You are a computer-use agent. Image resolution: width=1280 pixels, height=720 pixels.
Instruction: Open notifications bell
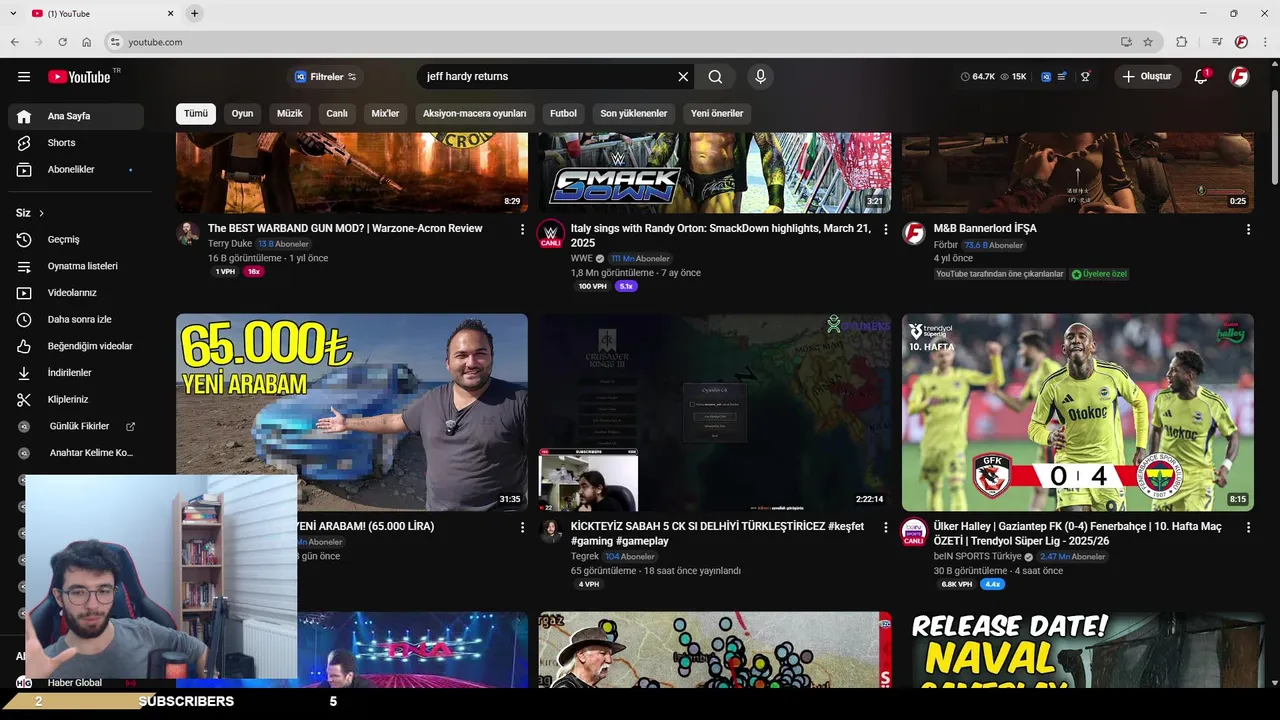click(1201, 77)
